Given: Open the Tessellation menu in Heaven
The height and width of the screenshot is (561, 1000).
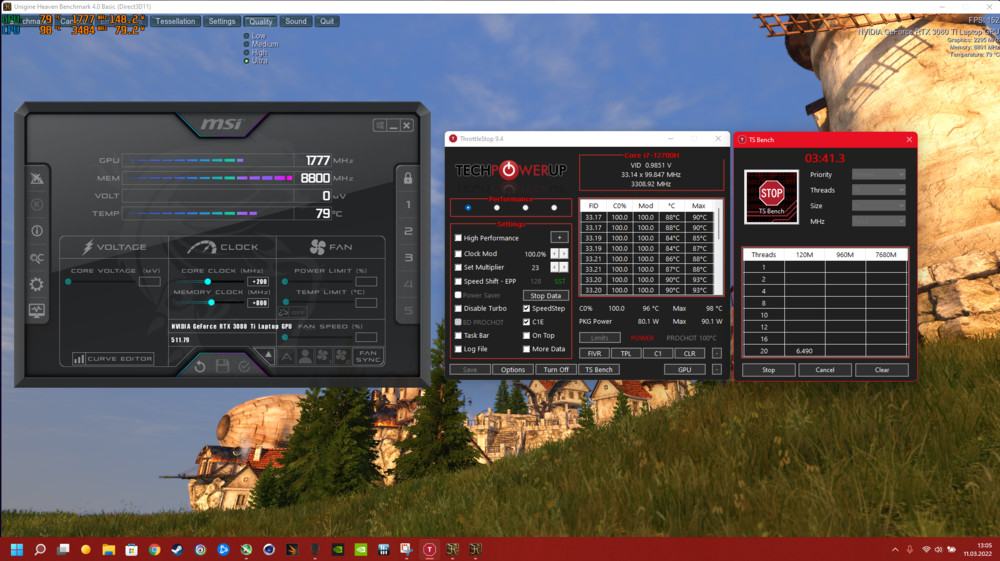Looking at the screenshot, I should (175, 21).
